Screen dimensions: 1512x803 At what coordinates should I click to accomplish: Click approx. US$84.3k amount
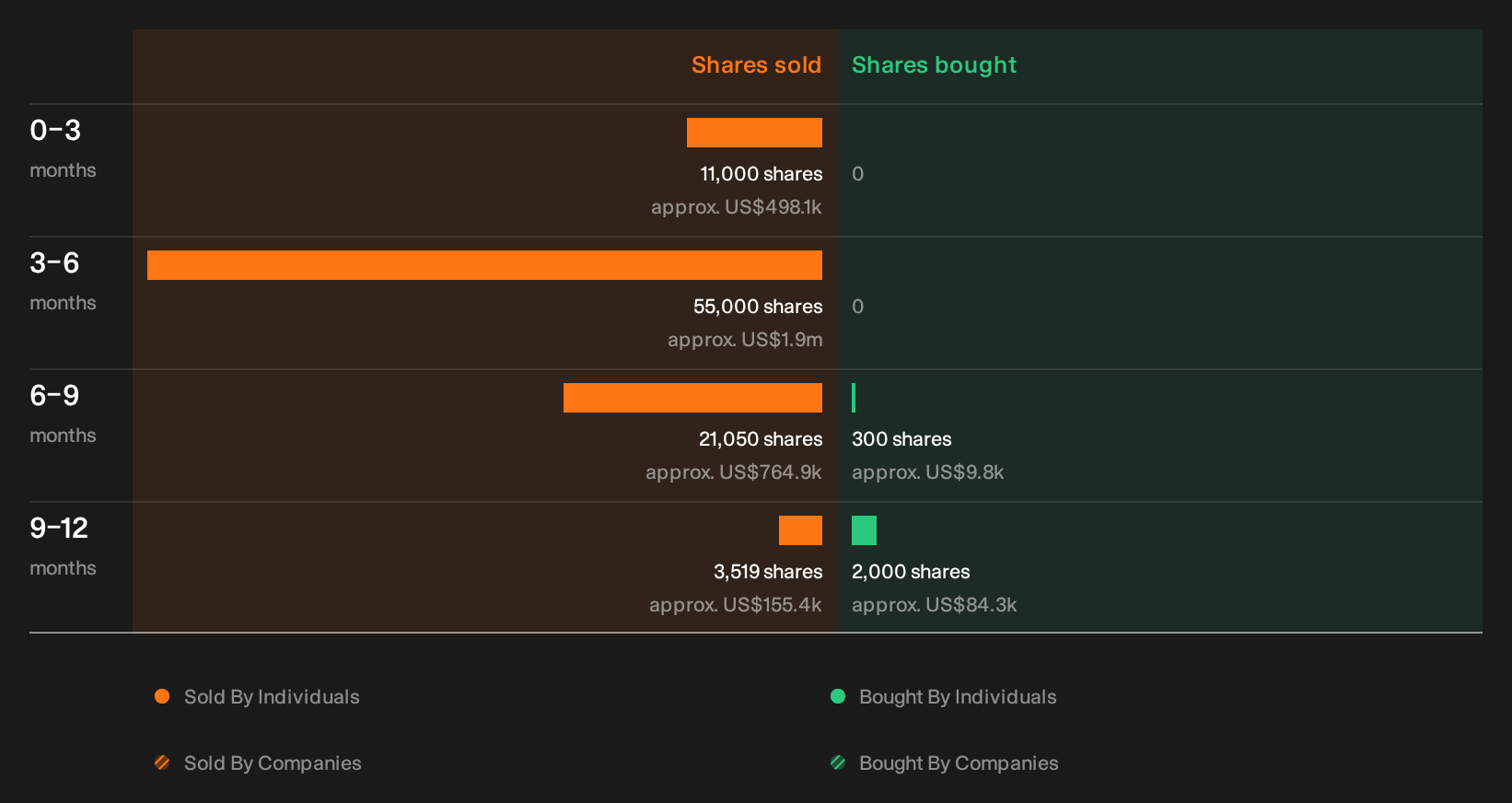tap(934, 605)
